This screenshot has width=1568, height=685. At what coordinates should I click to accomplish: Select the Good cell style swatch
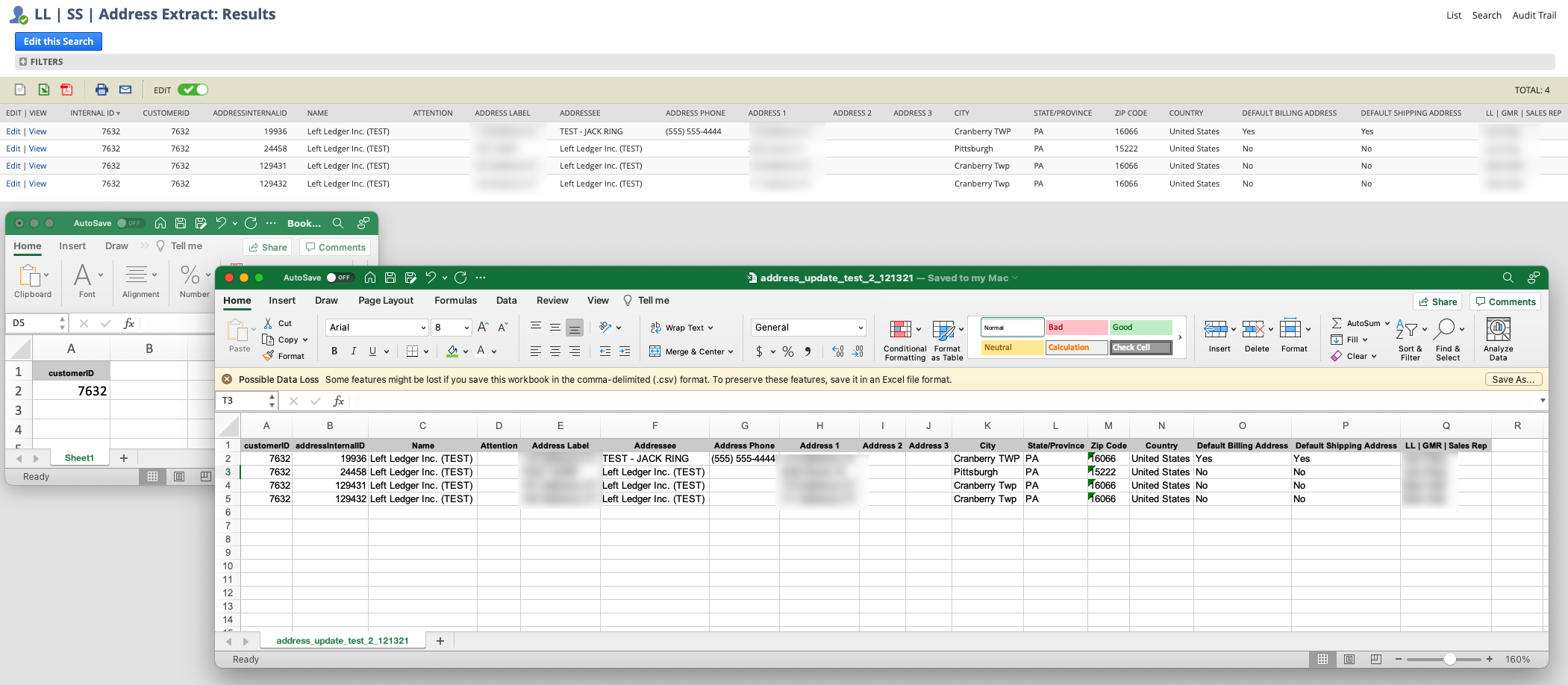click(1140, 327)
